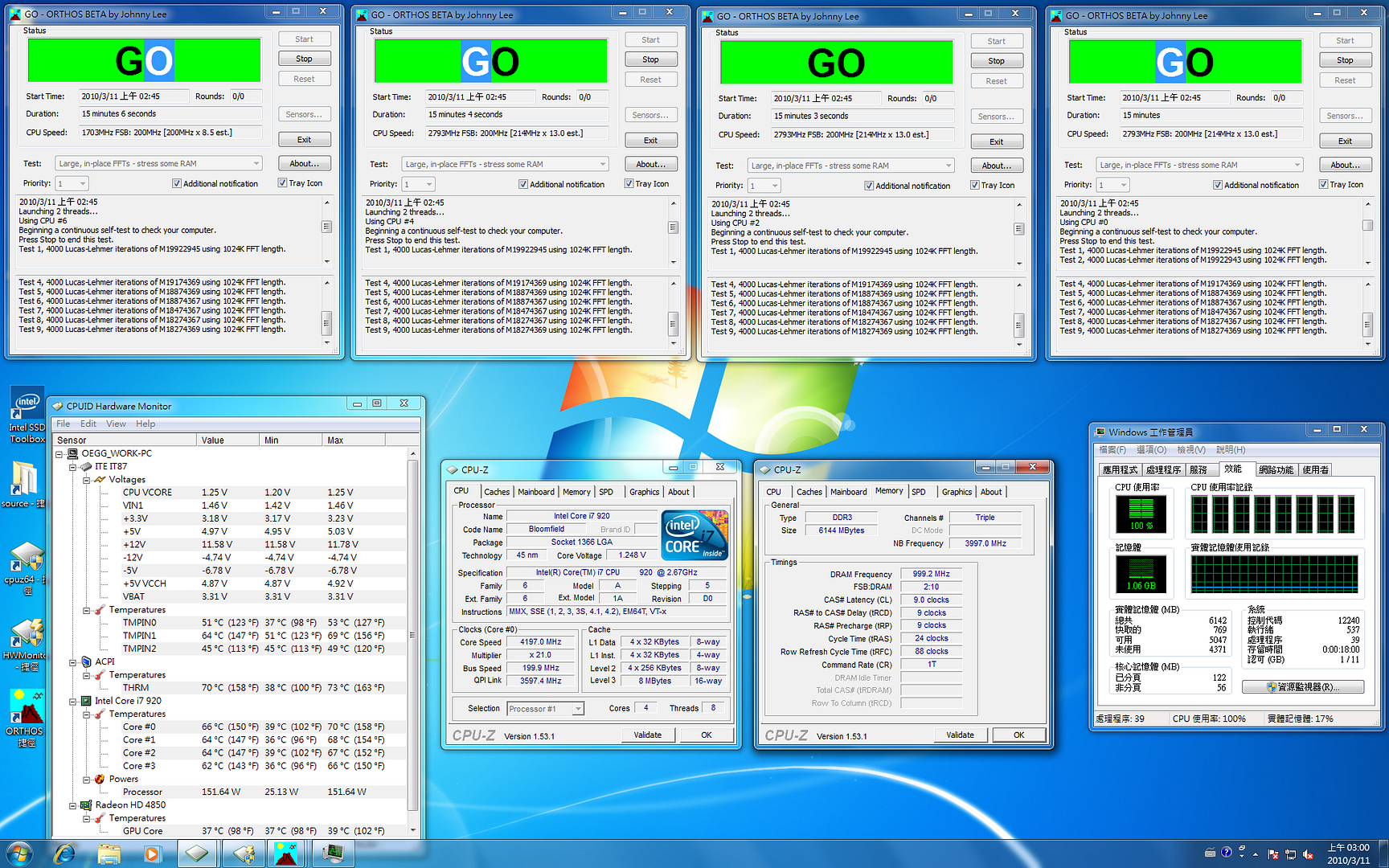Click the ACPI node icon in HWMonitor
Screen dimensions: 1389x868
click(x=85, y=661)
